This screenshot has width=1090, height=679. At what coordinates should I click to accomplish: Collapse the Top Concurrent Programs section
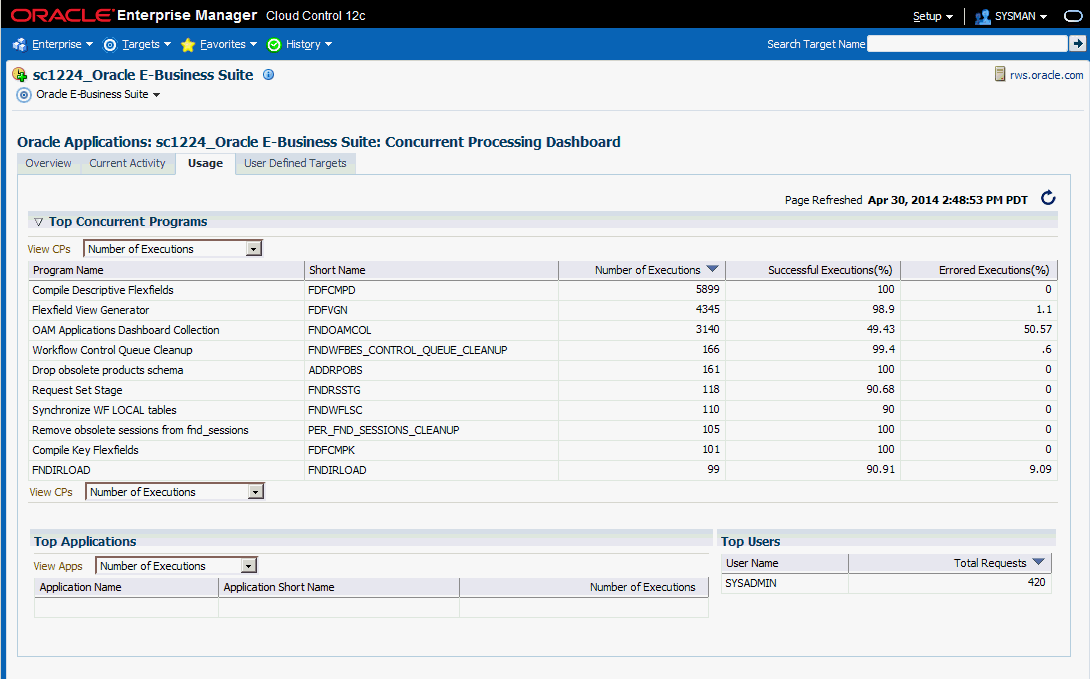point(38,222)
